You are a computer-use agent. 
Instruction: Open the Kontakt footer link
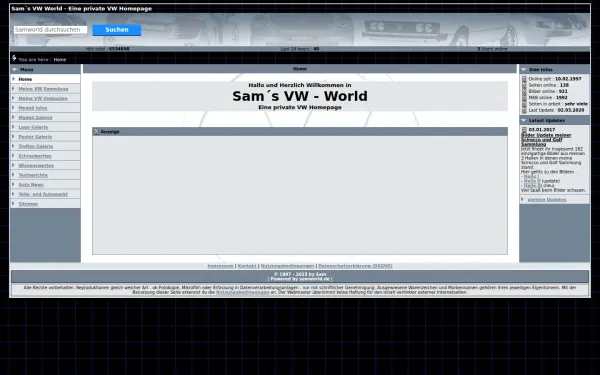(x=247, y=266)
